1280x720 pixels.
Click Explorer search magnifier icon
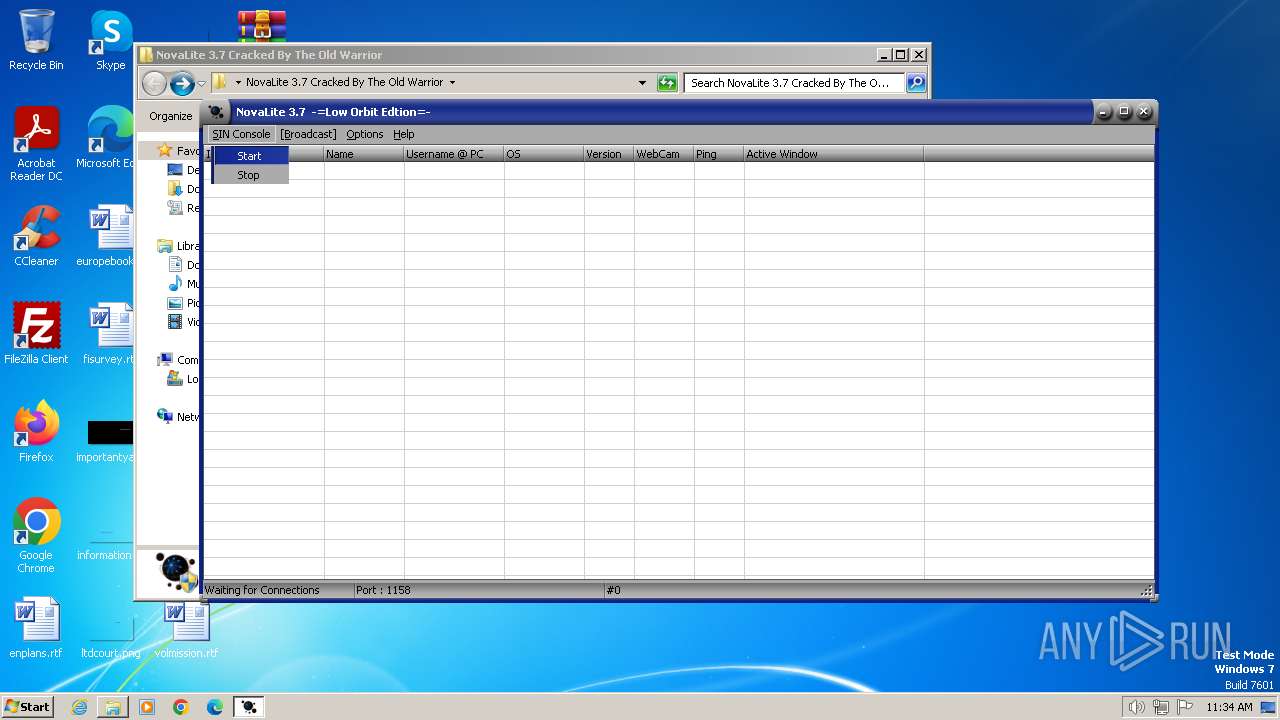(x=916, y=83)
